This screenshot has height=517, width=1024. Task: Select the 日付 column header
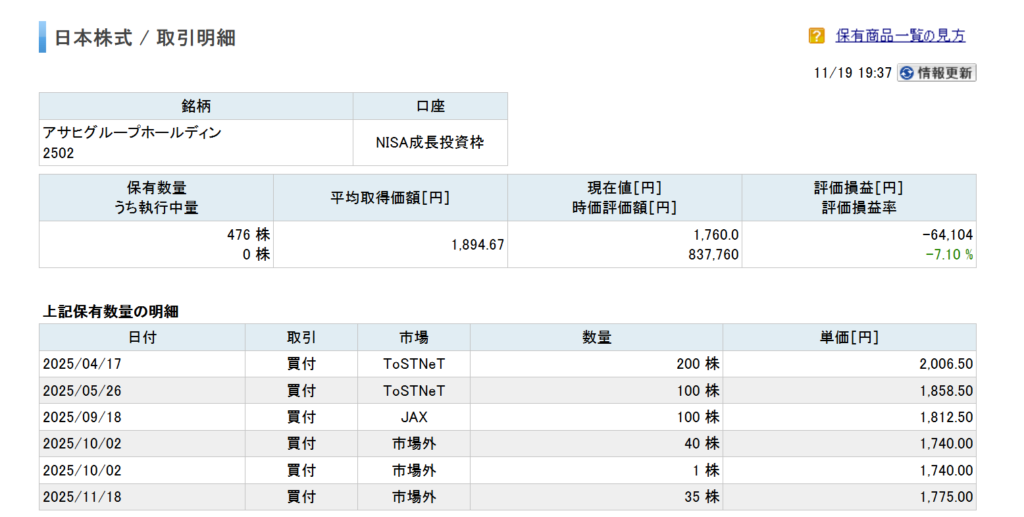tap(142, 337)
